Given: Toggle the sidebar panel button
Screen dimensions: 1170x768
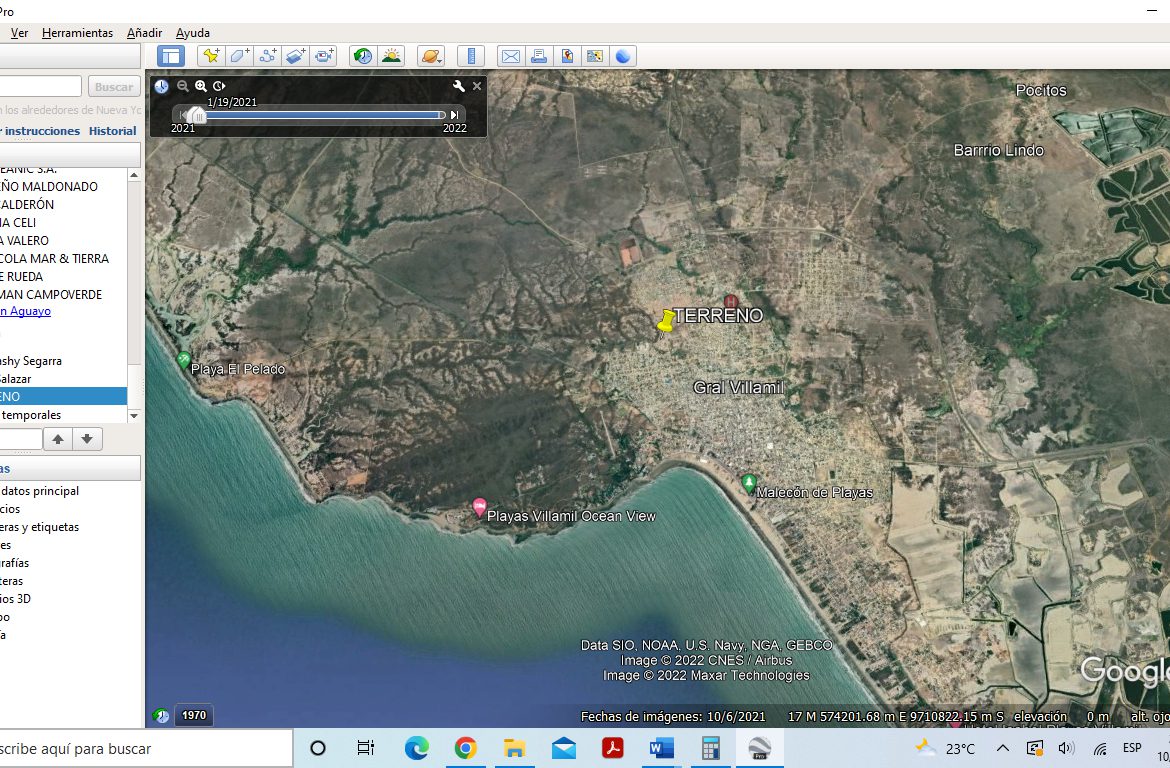Looking at the screenshot, I should [x=171, y=56].
